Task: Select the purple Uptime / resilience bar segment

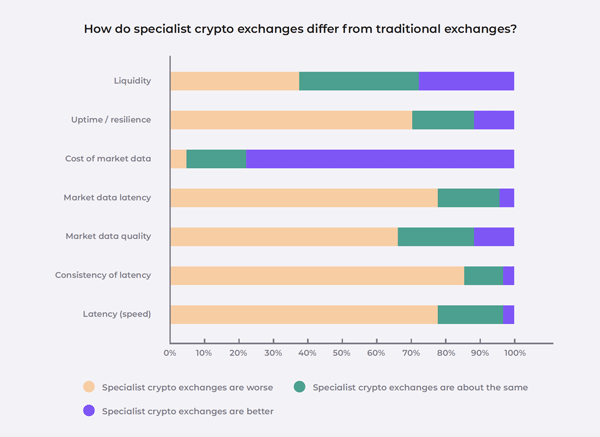Action: 494,120
